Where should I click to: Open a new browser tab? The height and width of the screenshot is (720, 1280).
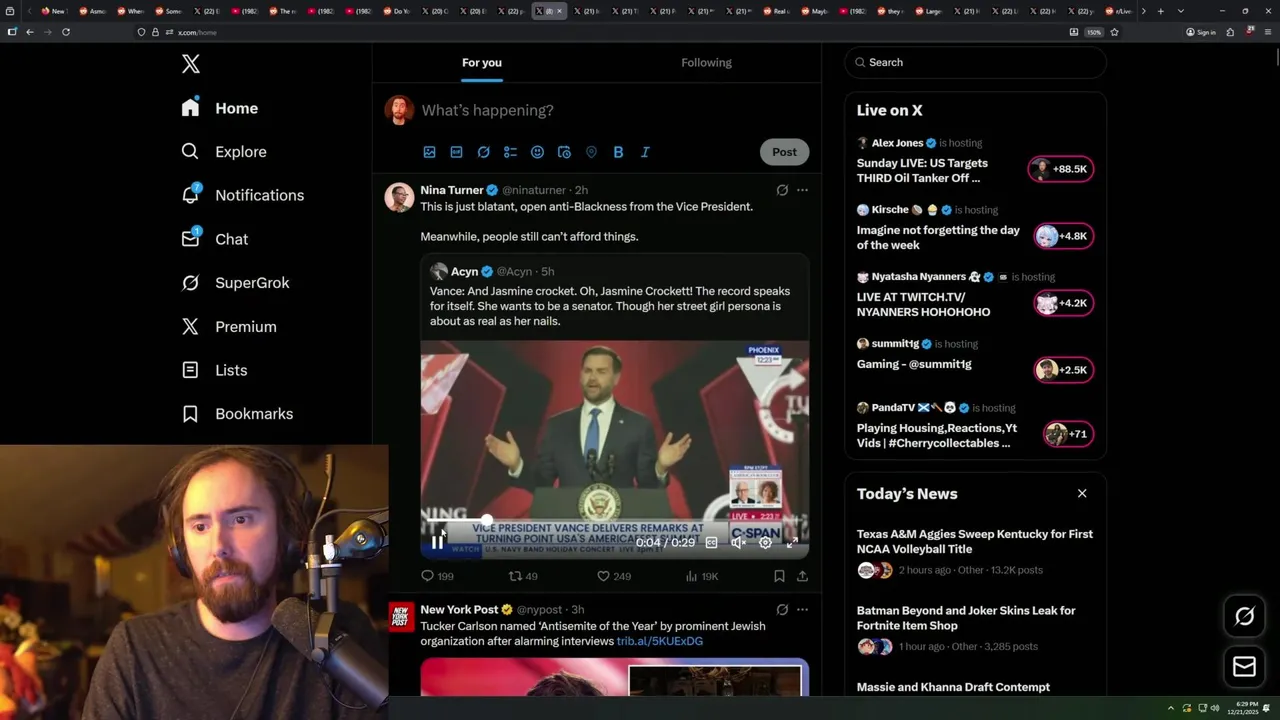point(1160,11)
